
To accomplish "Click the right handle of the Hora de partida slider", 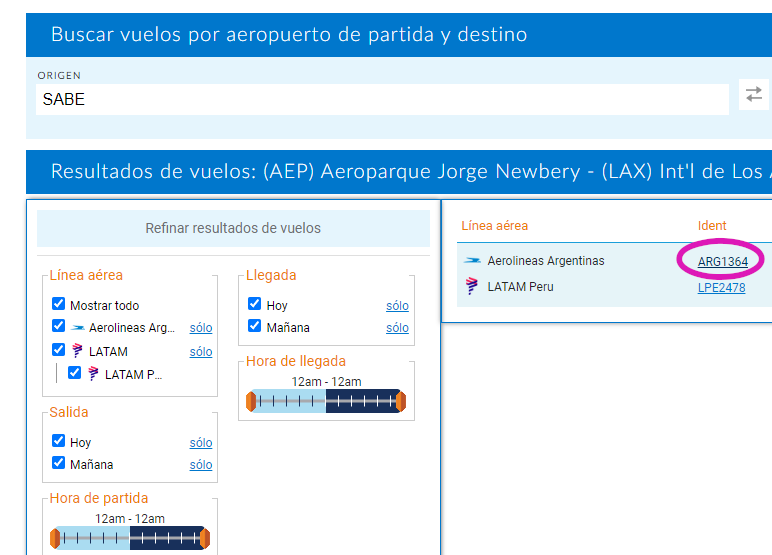I will click(x=205, y=539).
